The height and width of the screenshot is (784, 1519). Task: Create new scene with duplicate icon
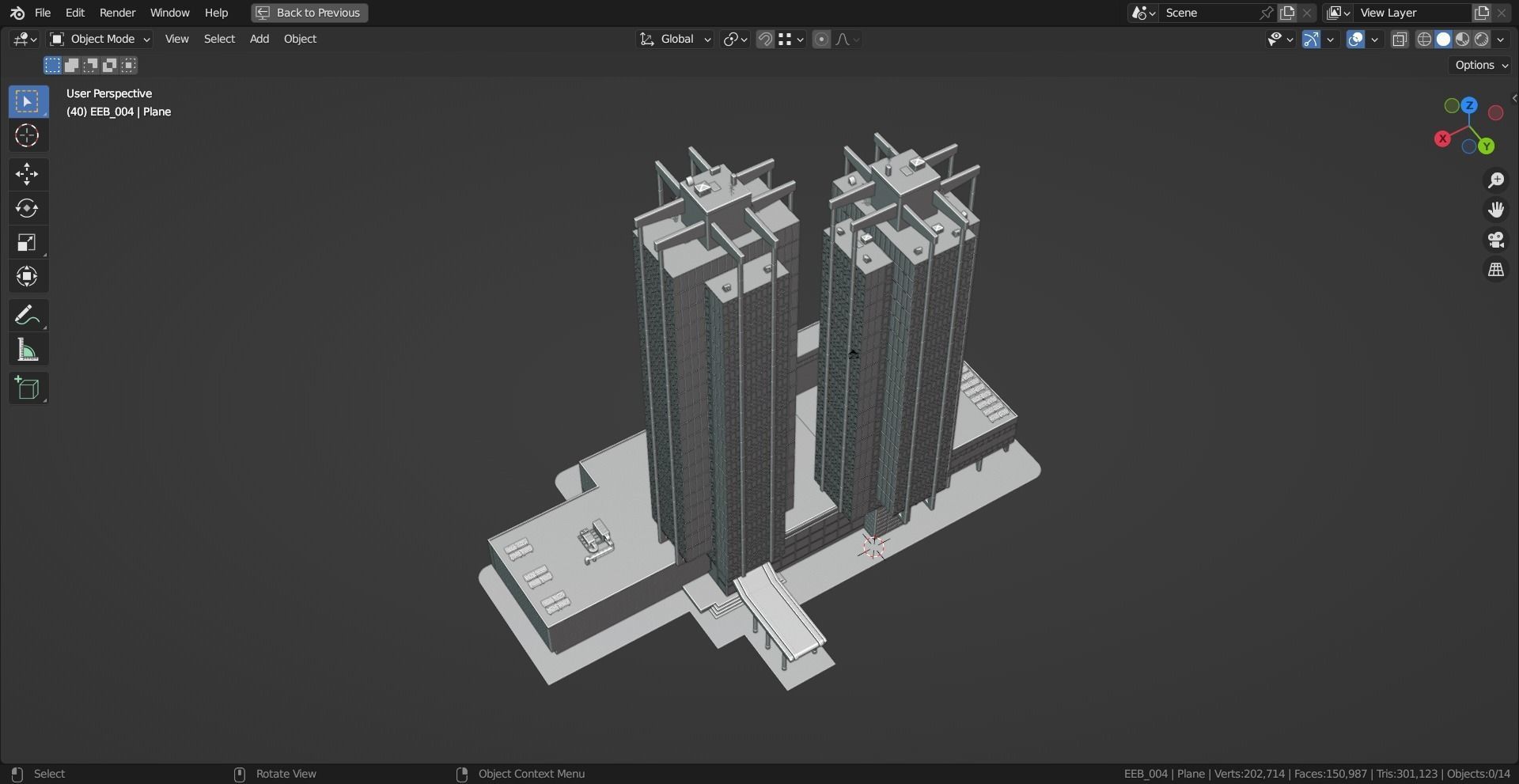(1288, 13)
